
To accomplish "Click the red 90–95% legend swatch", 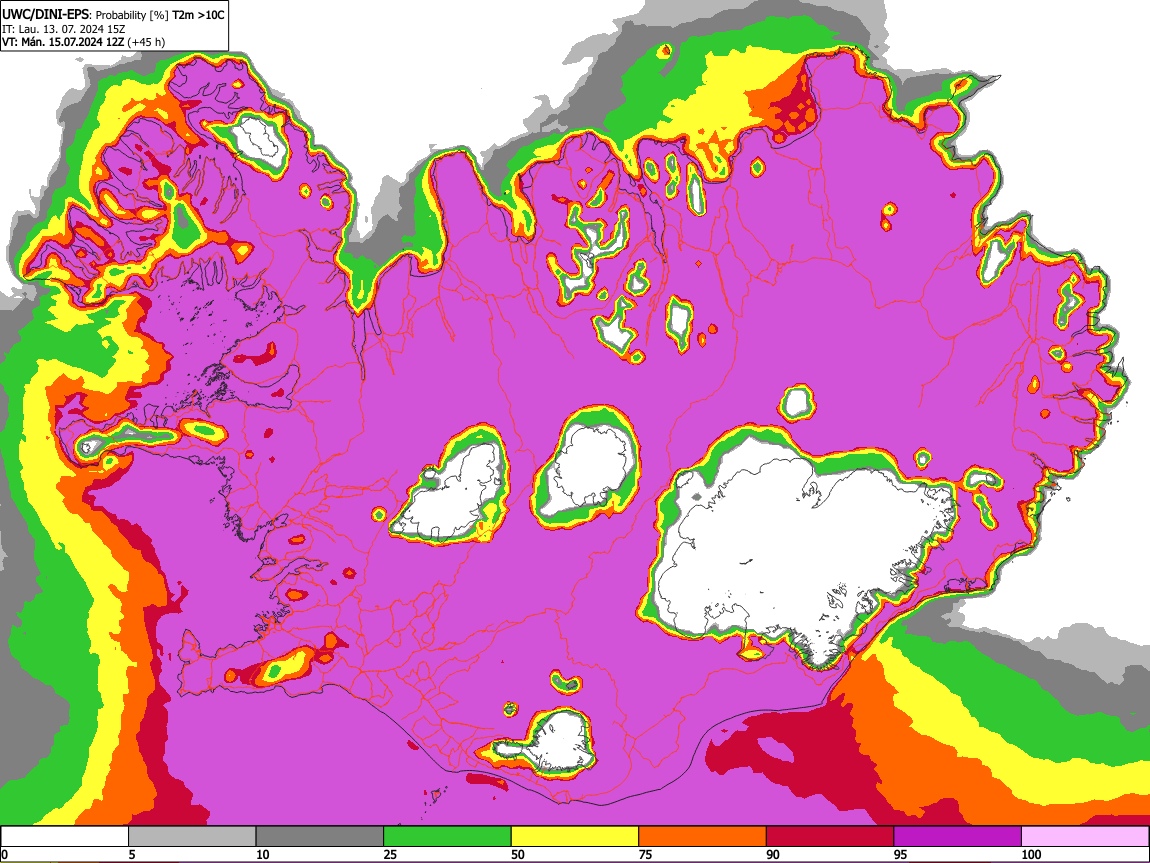I will [830, 837].
